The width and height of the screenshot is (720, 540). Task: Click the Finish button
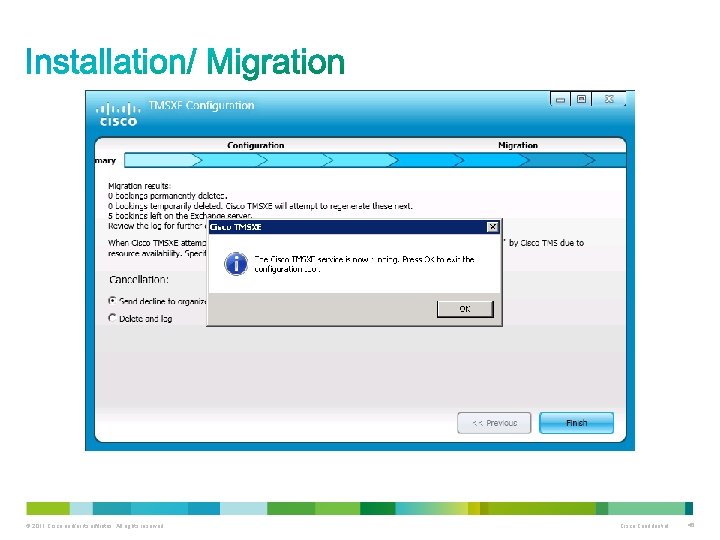point(576,423)
